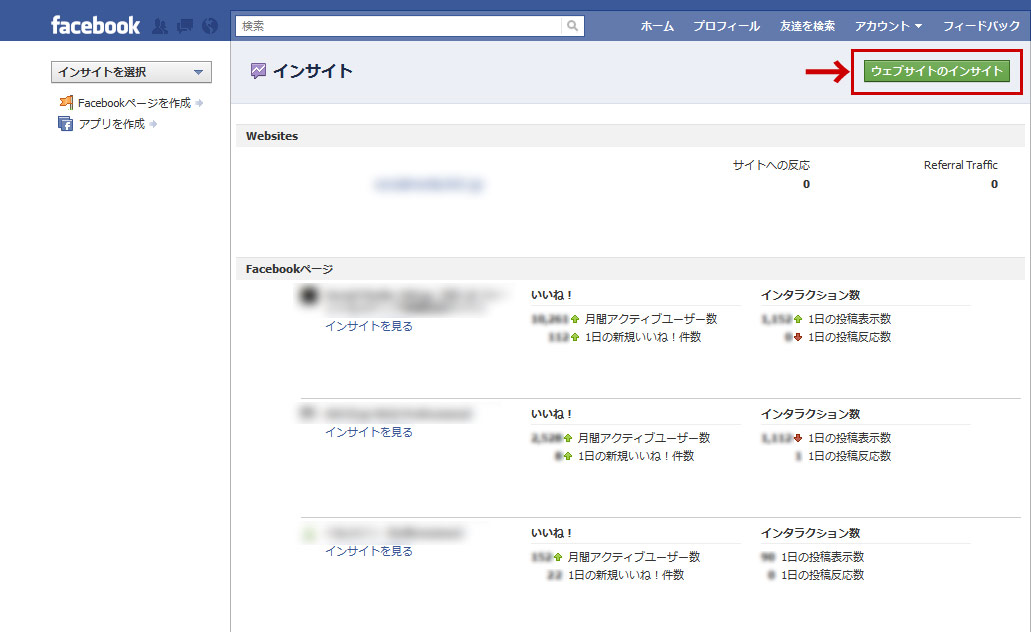
Task: Click the search magnifier button
Action: pyautogui.click(x=573, y=26)
